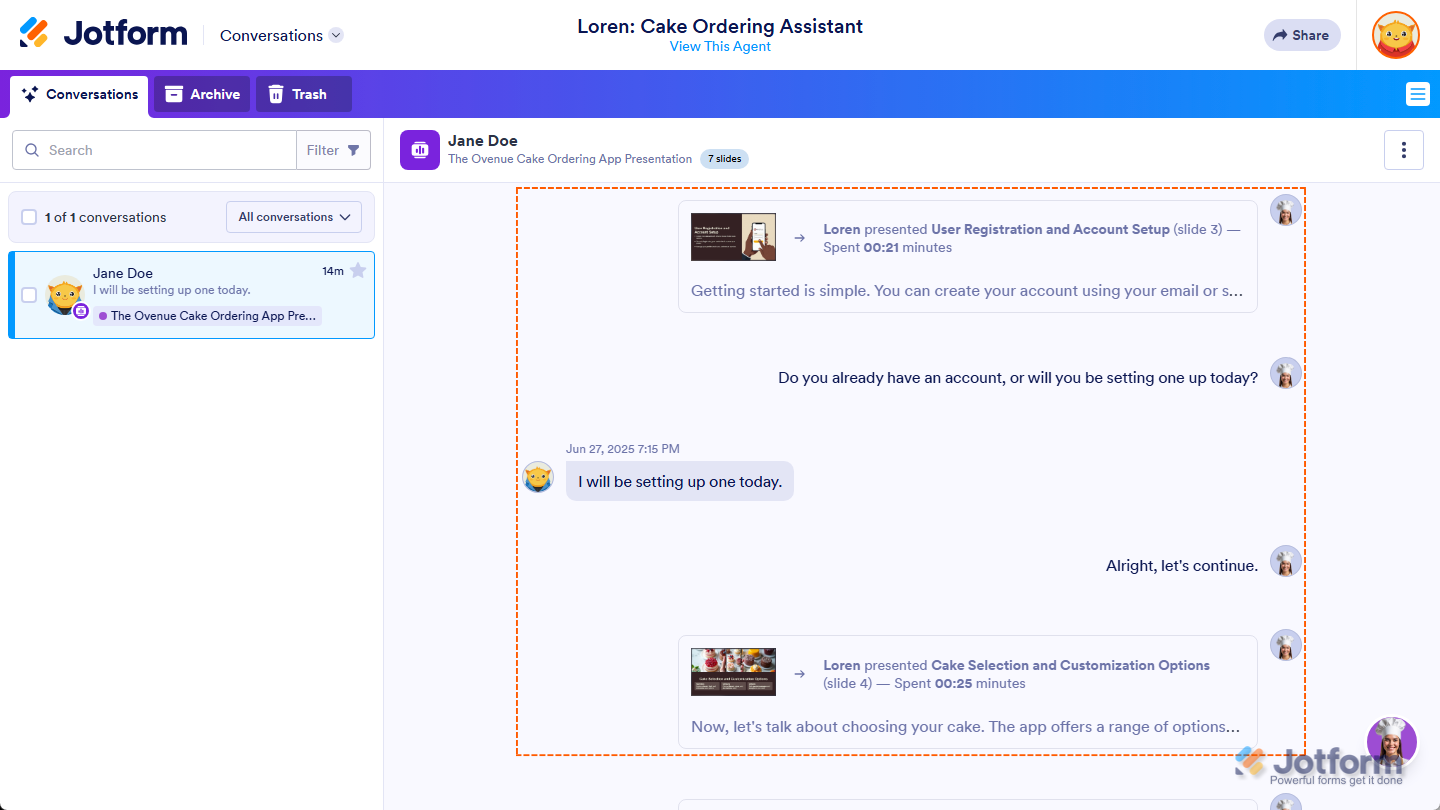This screenshot has width=1440, height=810.
Task: Click the "Do you already have an account" message
Action: click(x=1018, y=378)
